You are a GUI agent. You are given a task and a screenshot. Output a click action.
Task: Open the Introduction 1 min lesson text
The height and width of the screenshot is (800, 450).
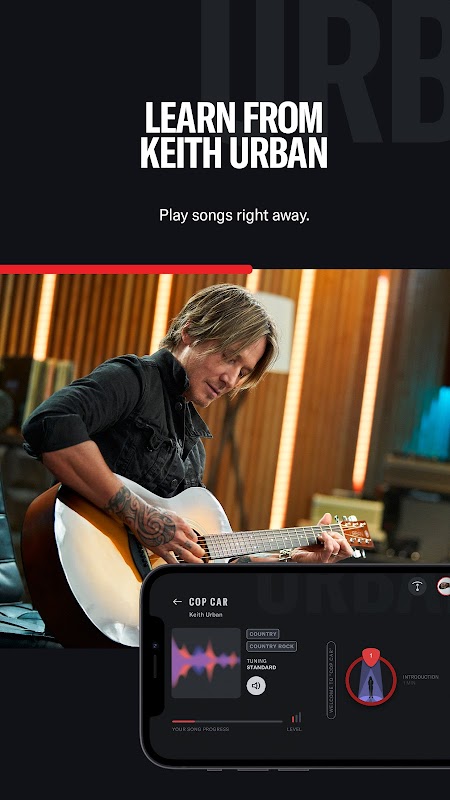point(420,680)
